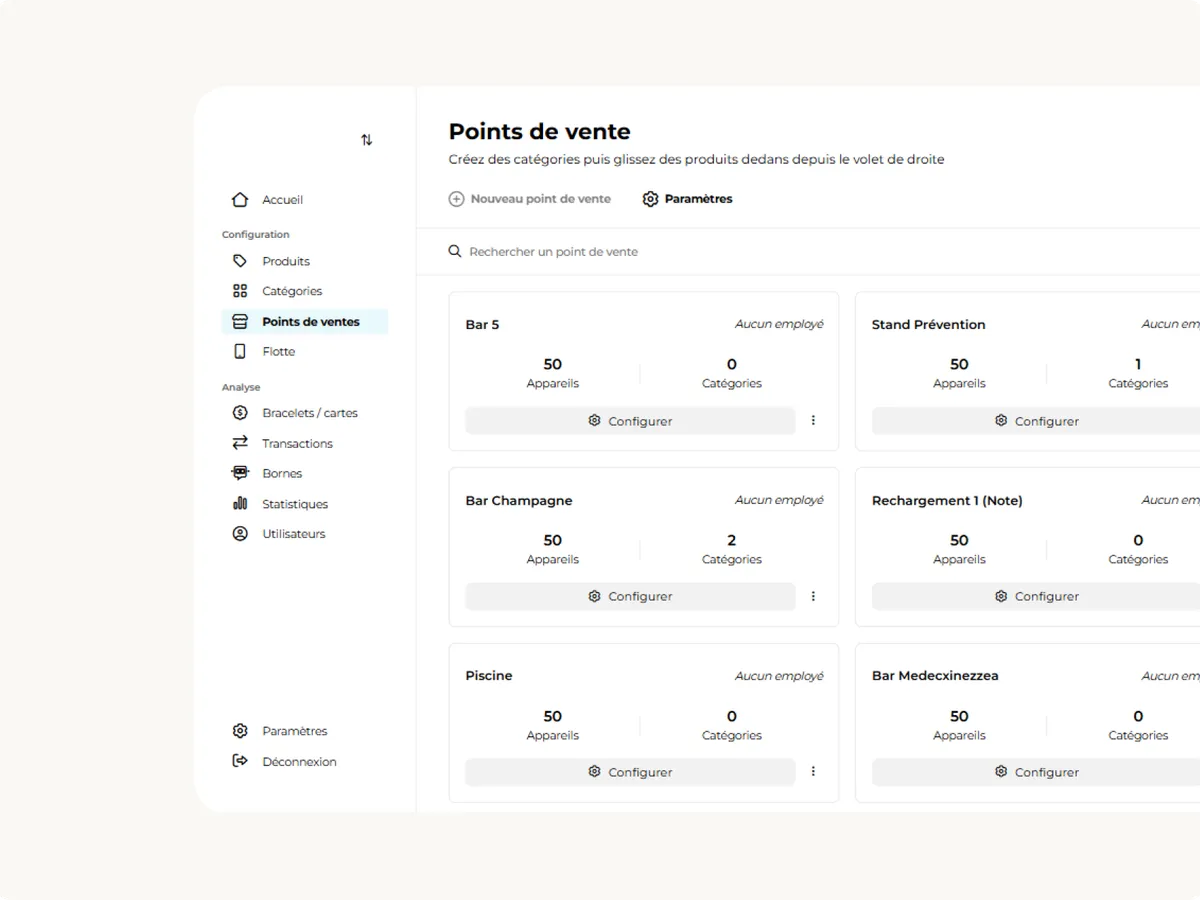Click the Bracelets / cartes coin icon

coord(240,413)
